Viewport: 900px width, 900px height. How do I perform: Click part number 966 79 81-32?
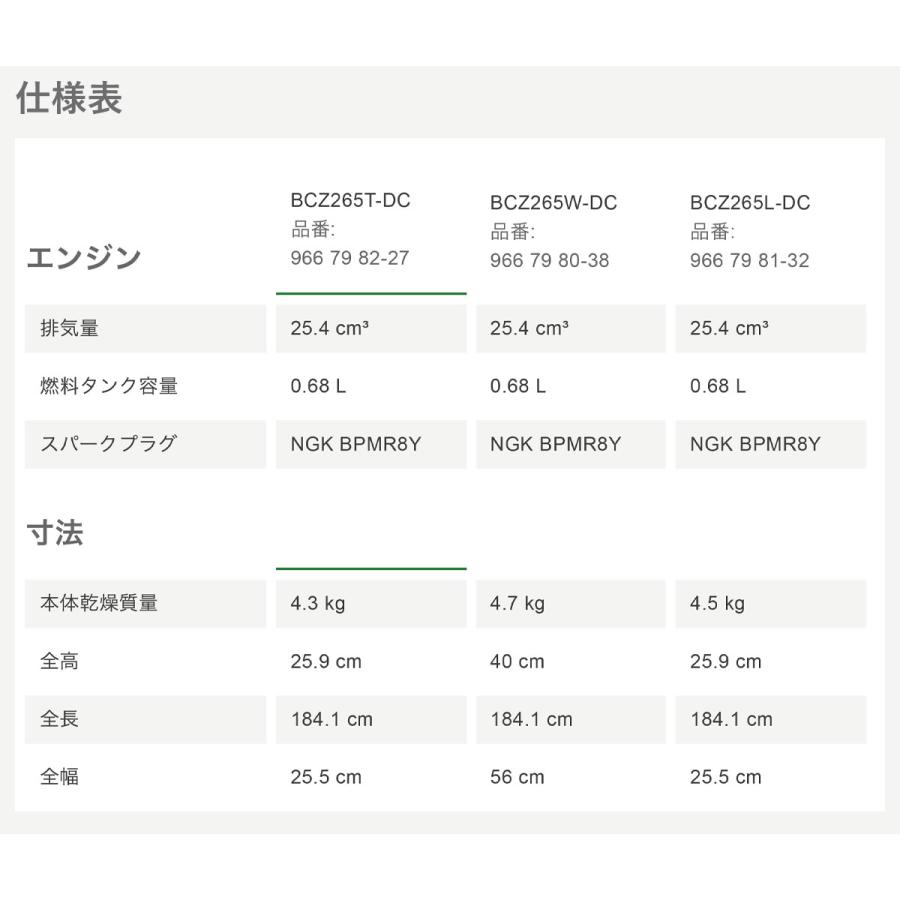click(x=749, y=260)
